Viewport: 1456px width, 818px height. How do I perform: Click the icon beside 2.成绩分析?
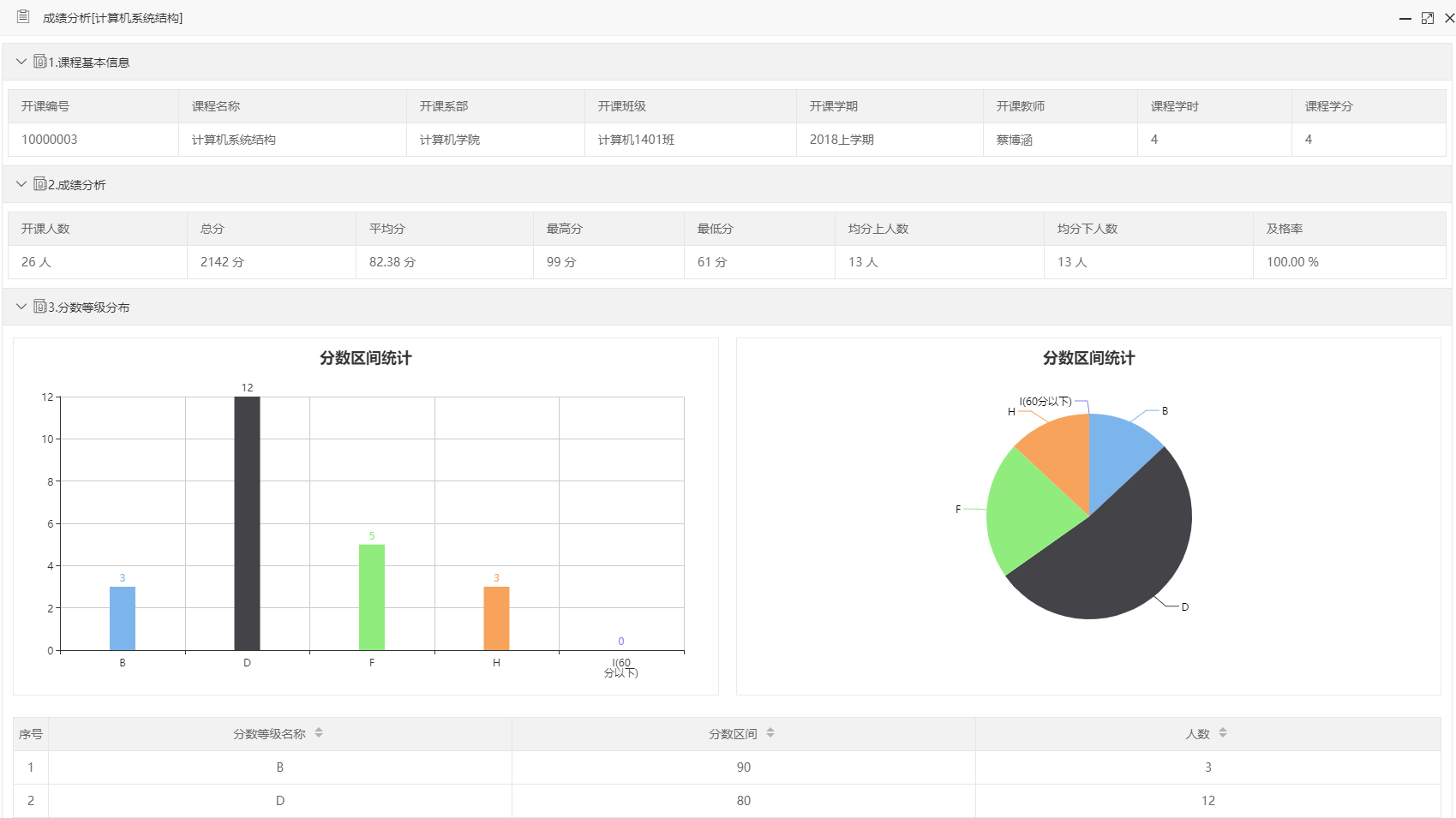pos(40,184)
